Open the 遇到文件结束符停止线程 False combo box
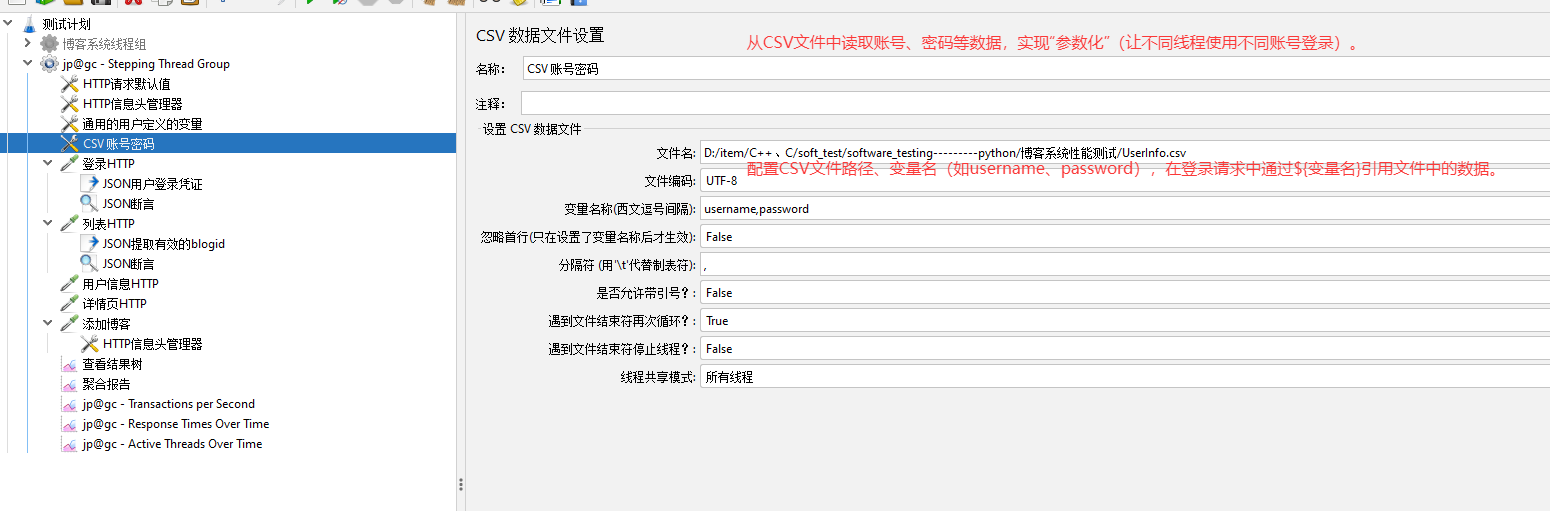The width and height of the screenshot is (1550, 511). point(1125,349)
